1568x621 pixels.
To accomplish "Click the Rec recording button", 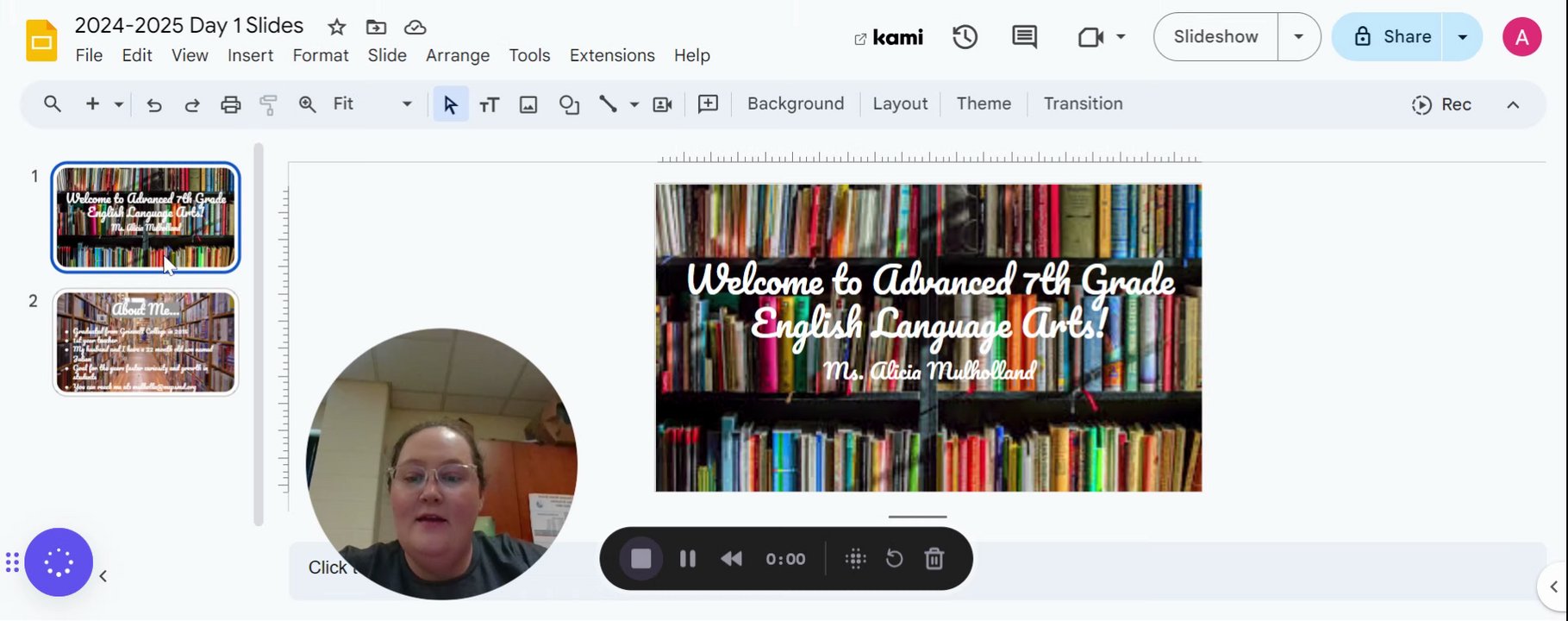I will coord(1441,104).
